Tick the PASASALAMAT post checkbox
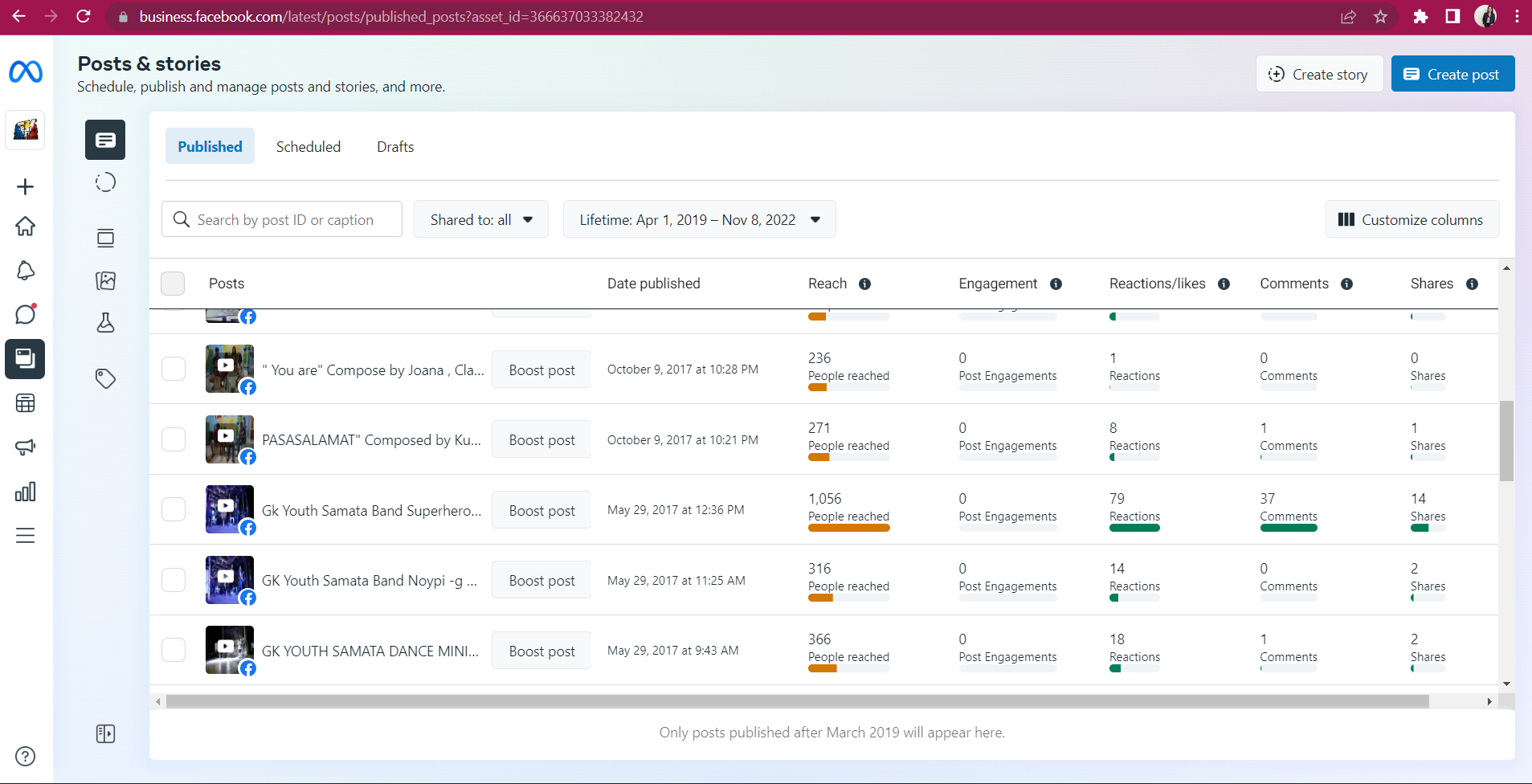1532x784 pixels. pos(174,439)
